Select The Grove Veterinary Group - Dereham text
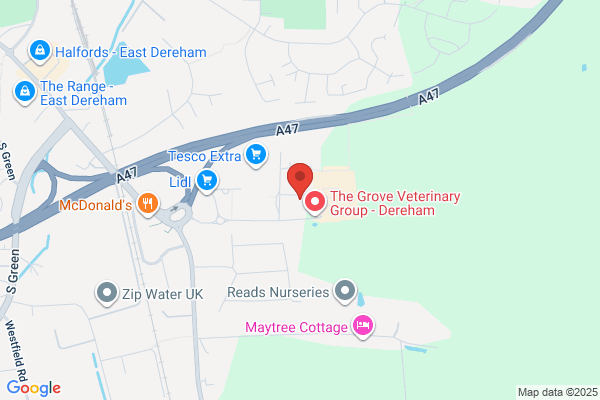 (395, 203)
